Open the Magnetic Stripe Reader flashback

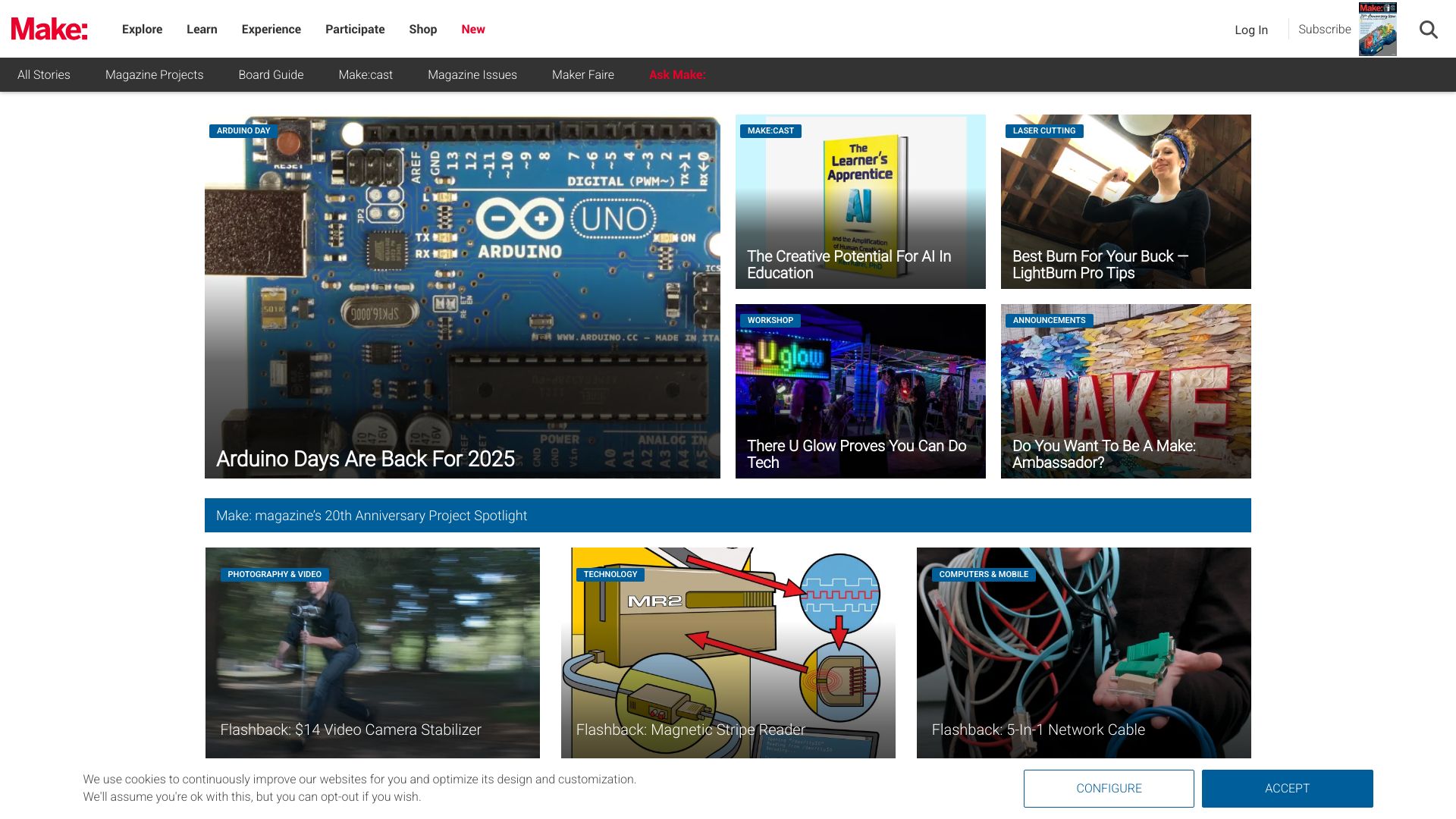[728, 652]
